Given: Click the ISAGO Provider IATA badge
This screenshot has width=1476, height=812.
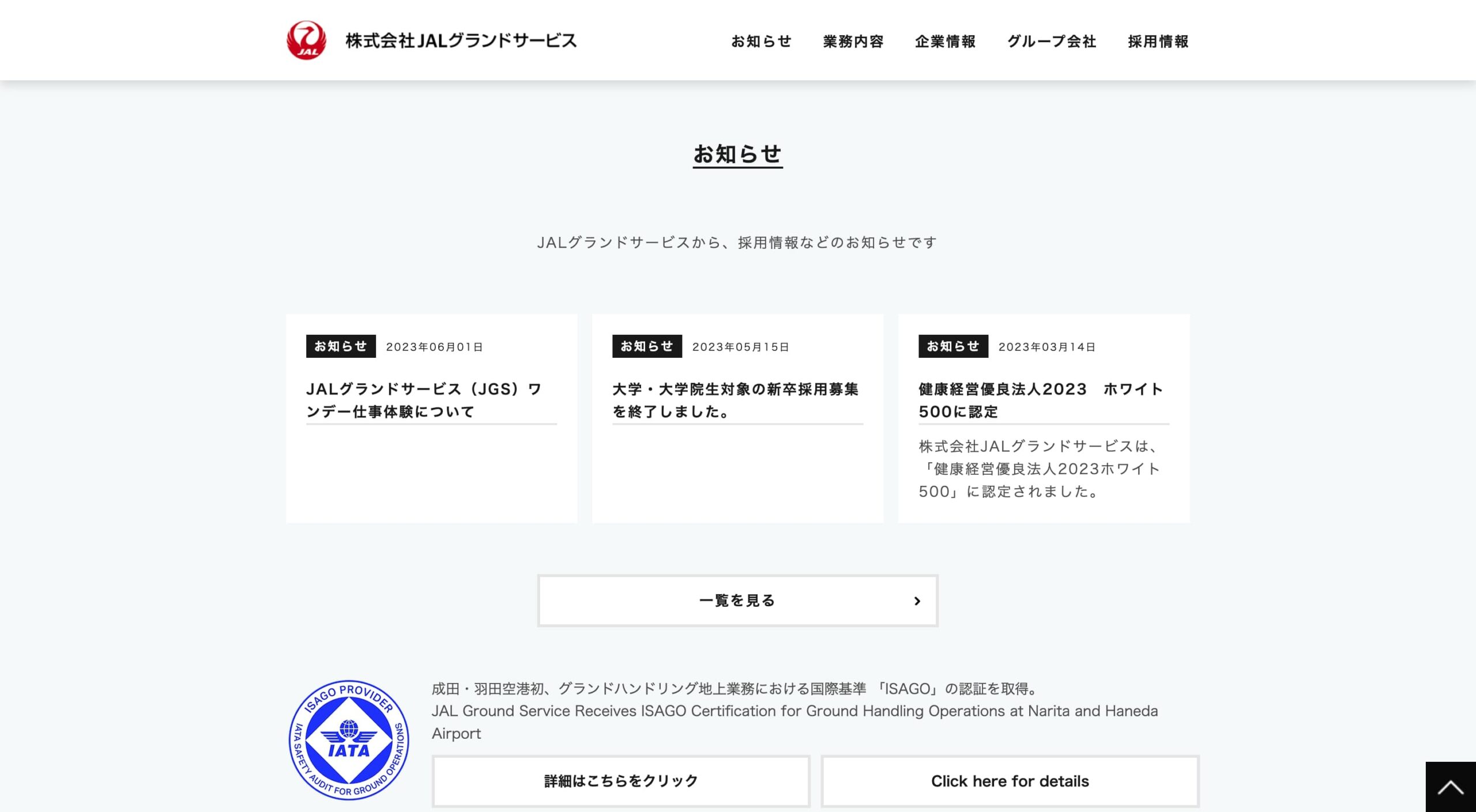Looking at the screenshot, I should (x=348, y=740).
